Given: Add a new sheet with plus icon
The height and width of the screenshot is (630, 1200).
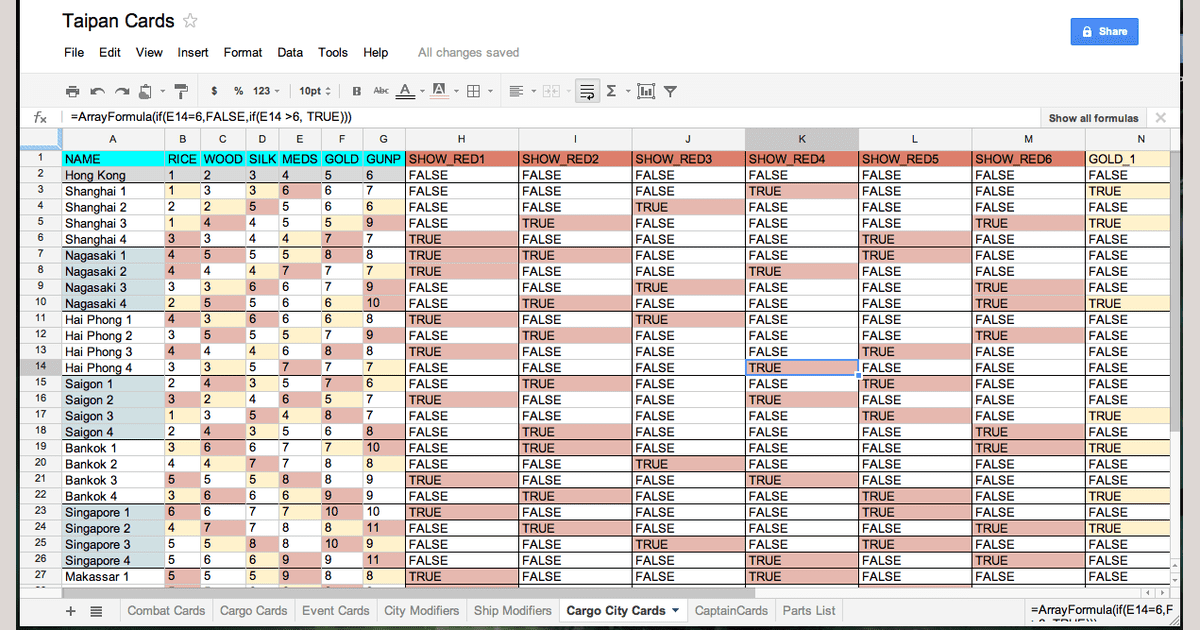Looking at the screenshot, I should (x=70, y=611).
